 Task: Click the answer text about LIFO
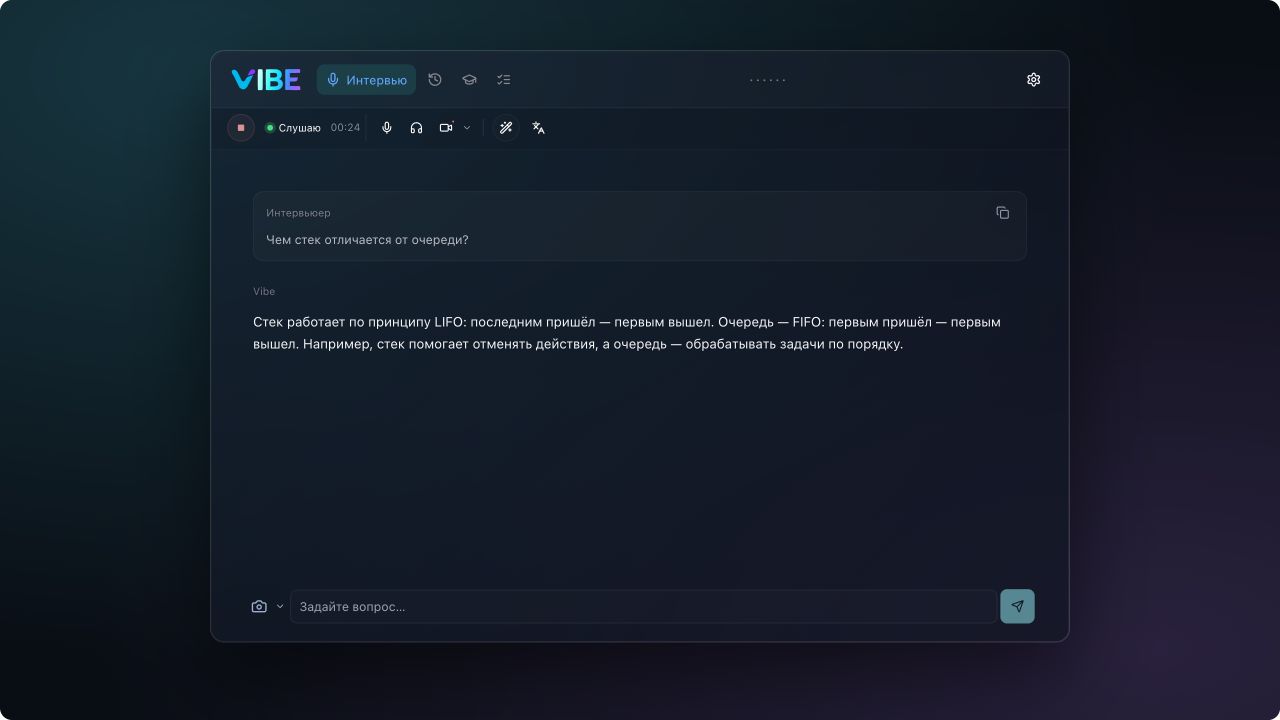click(x=627, y=333)
